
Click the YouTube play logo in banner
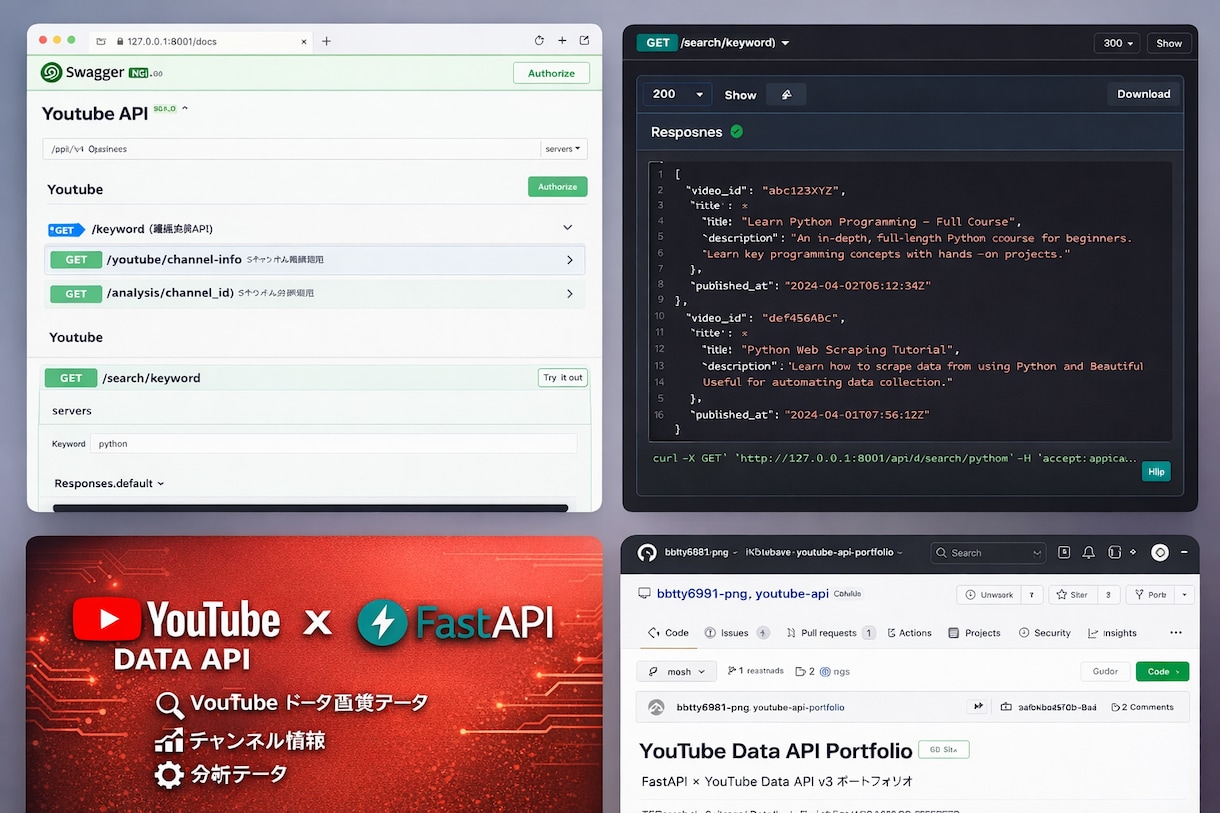click(x=107, y=620)
